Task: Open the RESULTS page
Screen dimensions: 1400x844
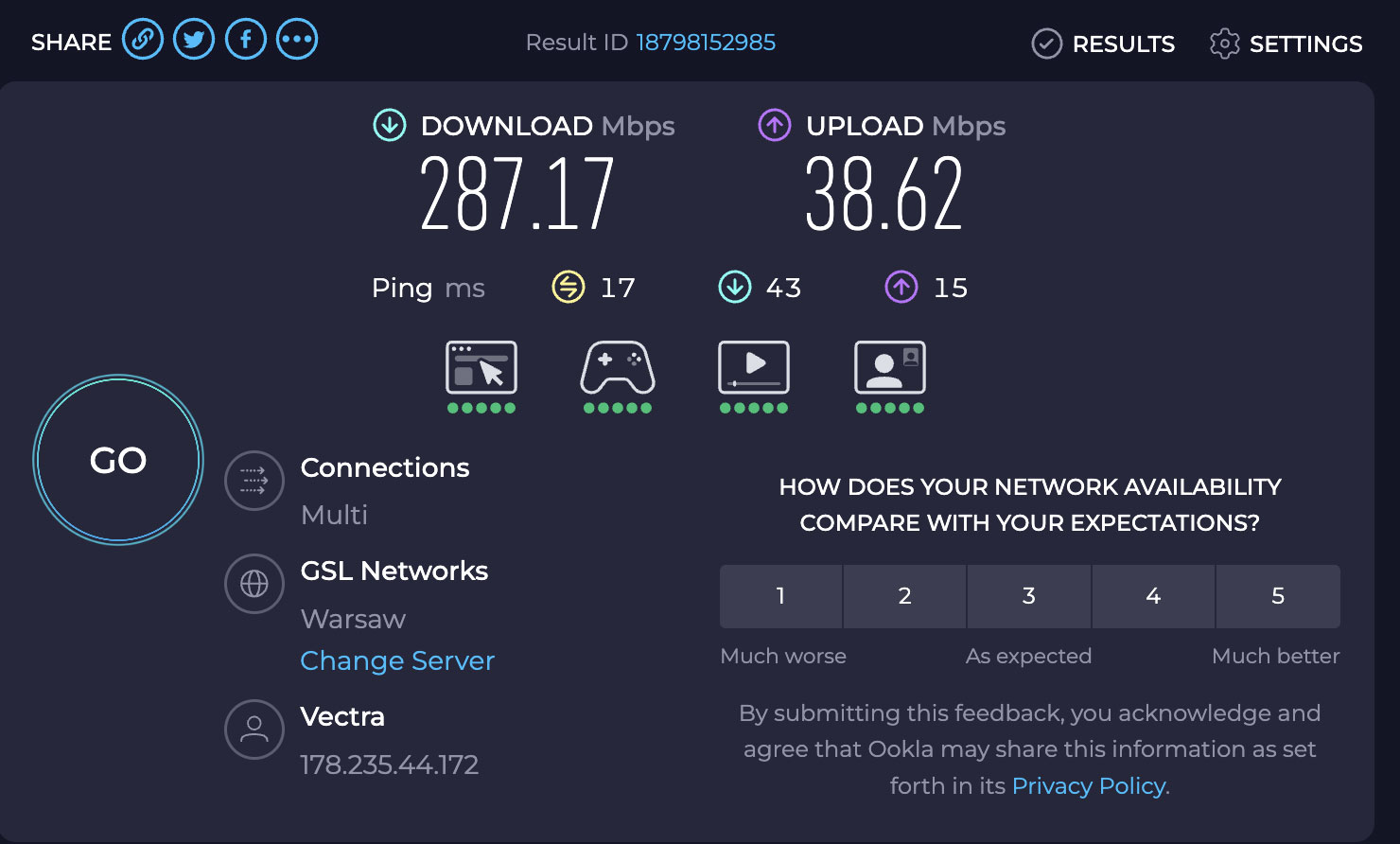Action: pos(1102,44)
